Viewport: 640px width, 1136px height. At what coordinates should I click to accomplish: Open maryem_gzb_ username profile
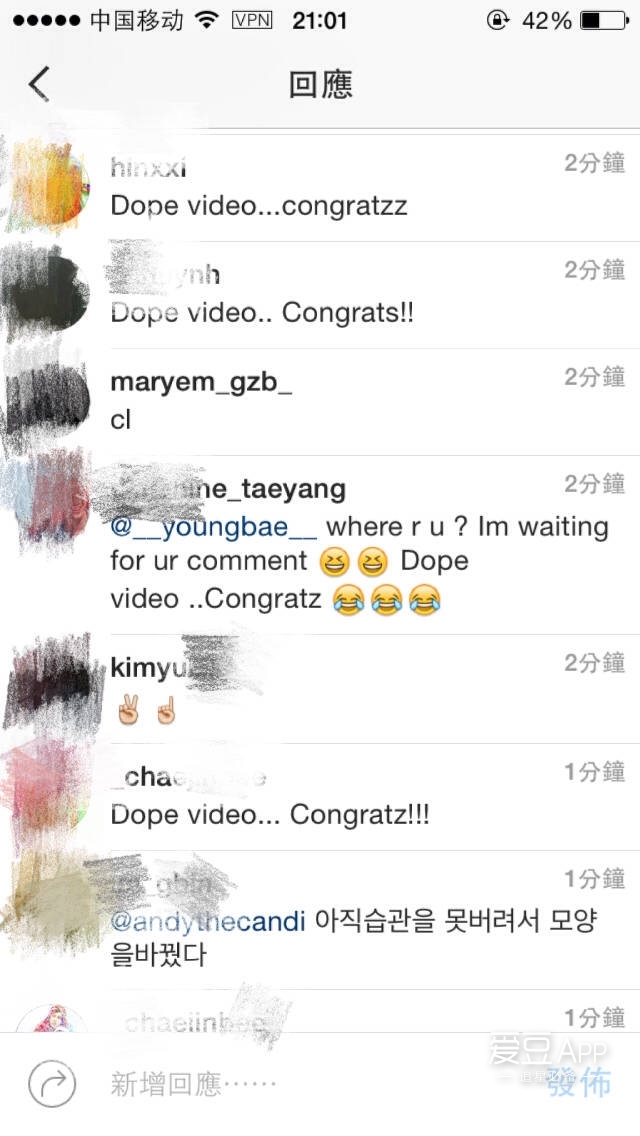click(x=201, y=382)
